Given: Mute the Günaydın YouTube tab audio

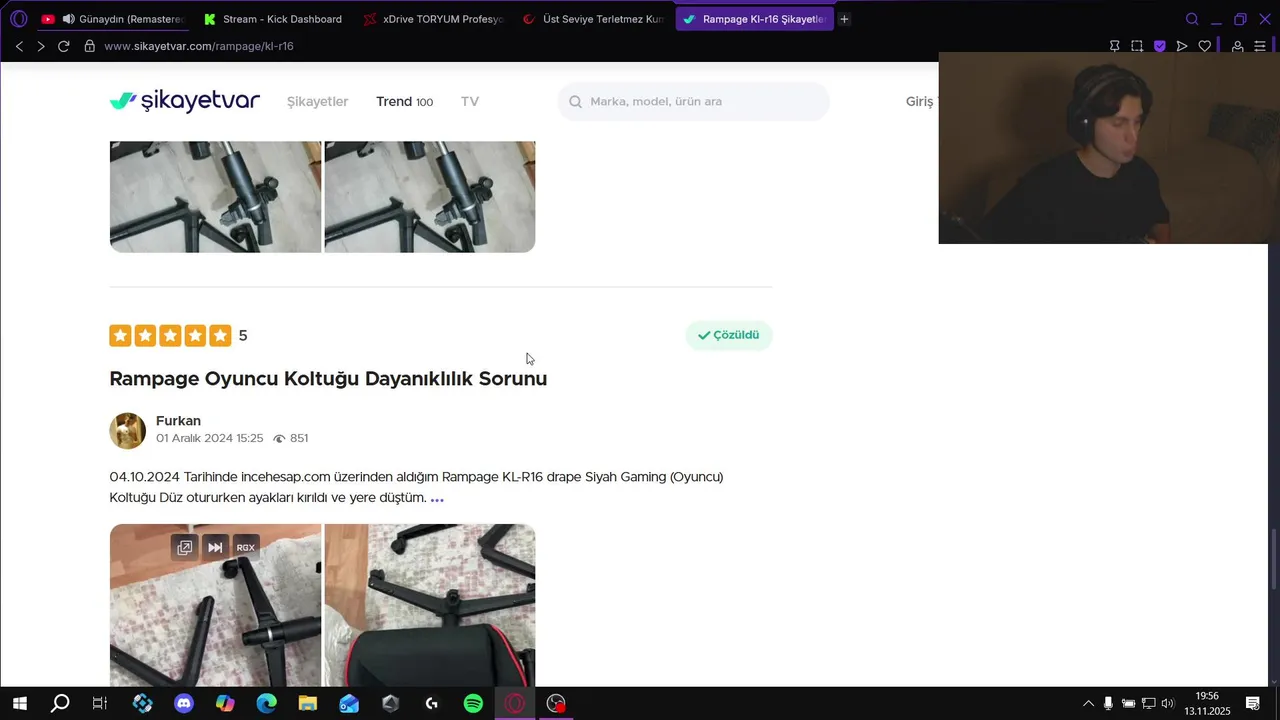Looking at the screenshot, I should pyautogui.click(x=68, y=19).
